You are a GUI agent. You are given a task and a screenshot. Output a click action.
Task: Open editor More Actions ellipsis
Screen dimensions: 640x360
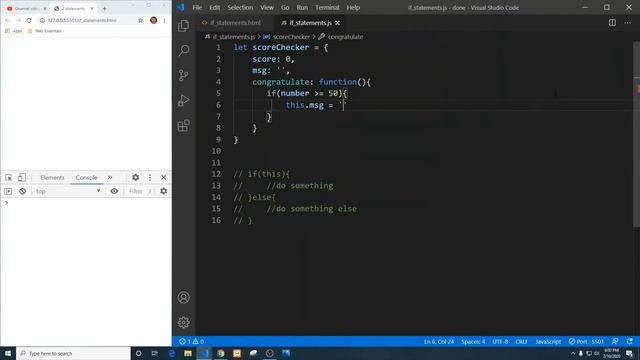pyautogui.click(x=627, y=23)
